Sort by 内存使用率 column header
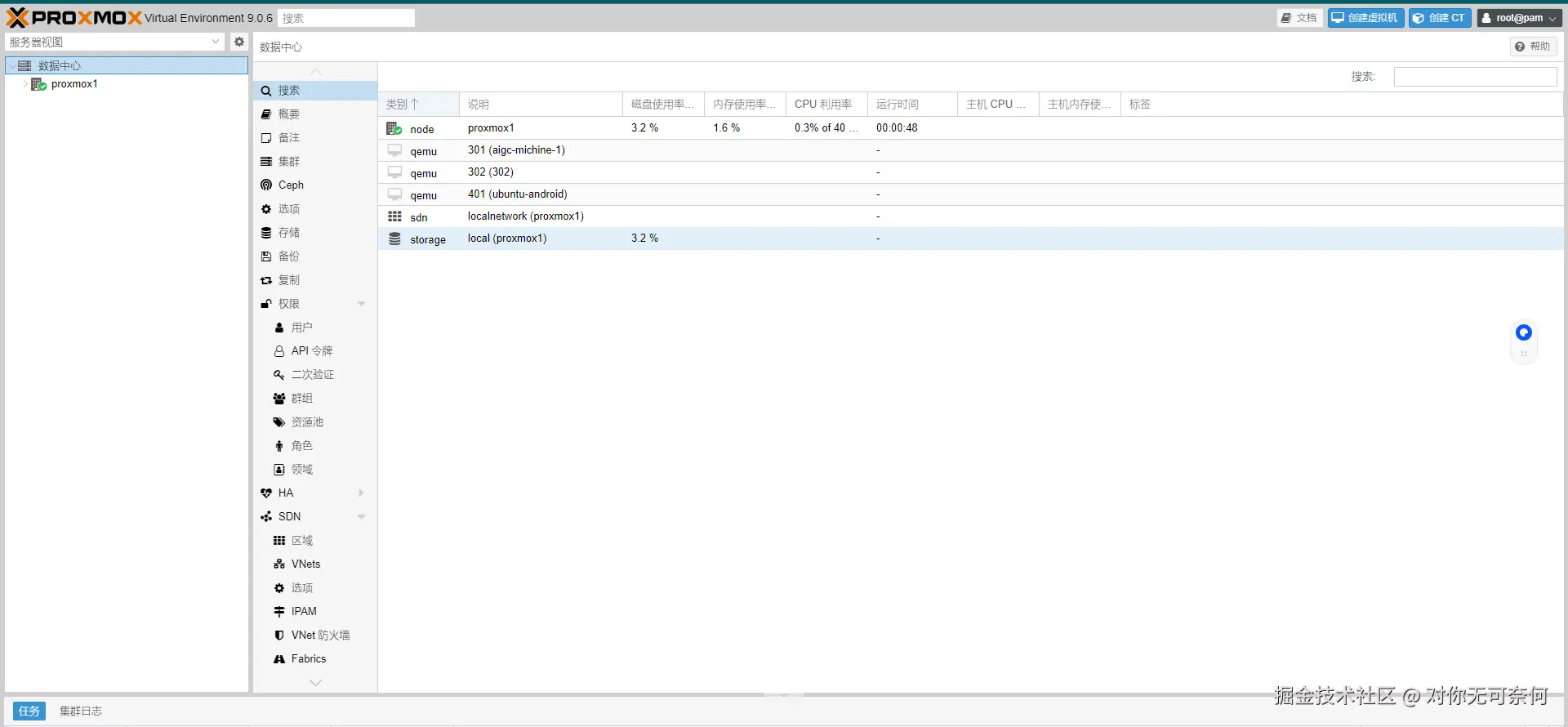Viewport: 1568px width, 727px height. (745, 105)
